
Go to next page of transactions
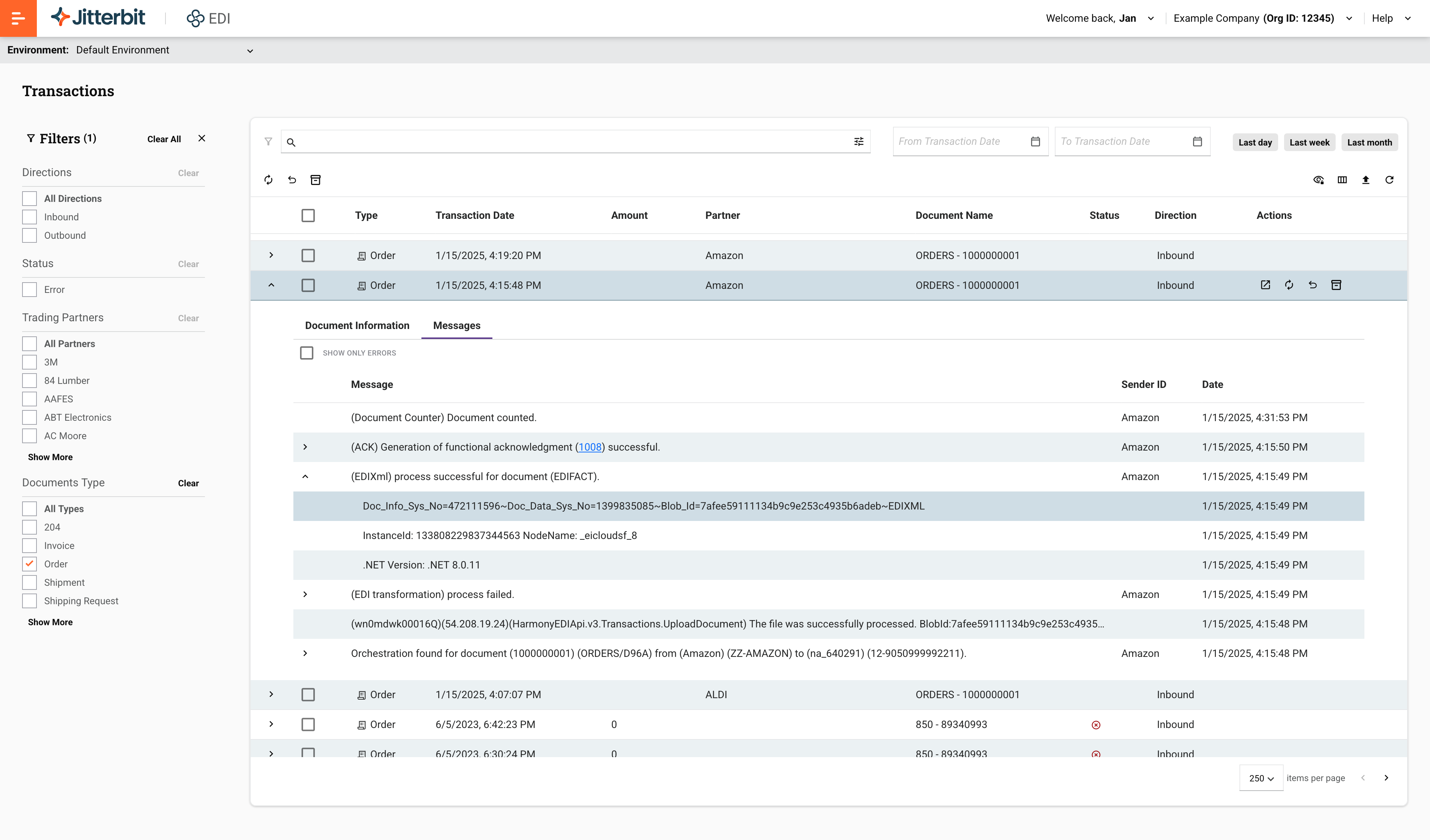(1386, 778)
